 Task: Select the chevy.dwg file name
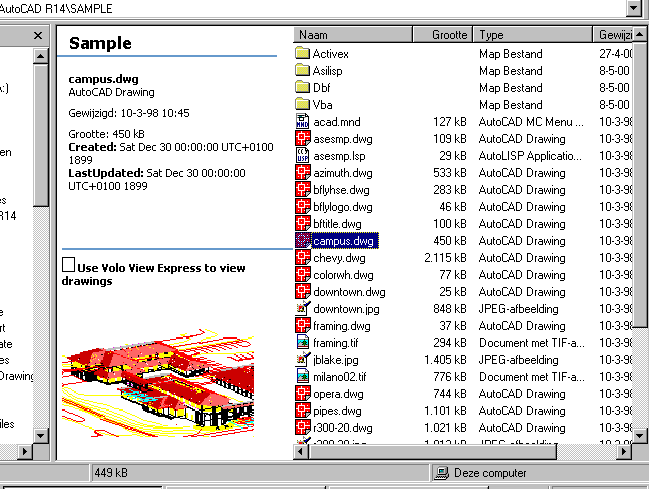click(339, 258)
